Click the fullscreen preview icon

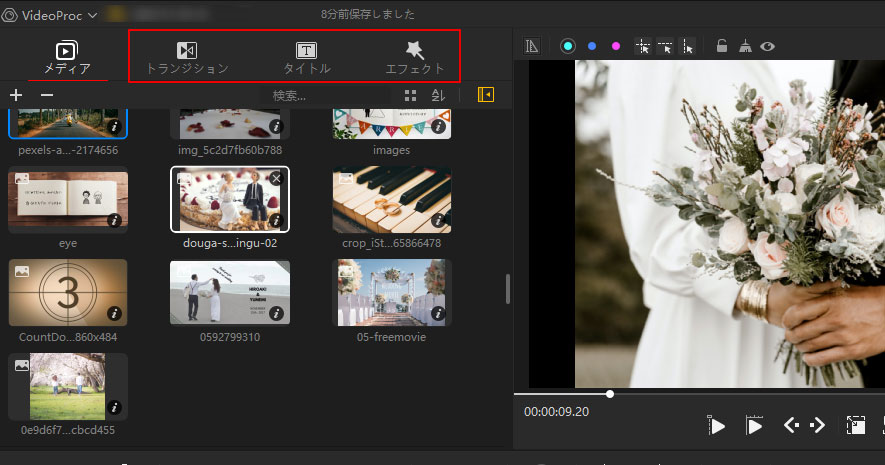click(856, 425)
